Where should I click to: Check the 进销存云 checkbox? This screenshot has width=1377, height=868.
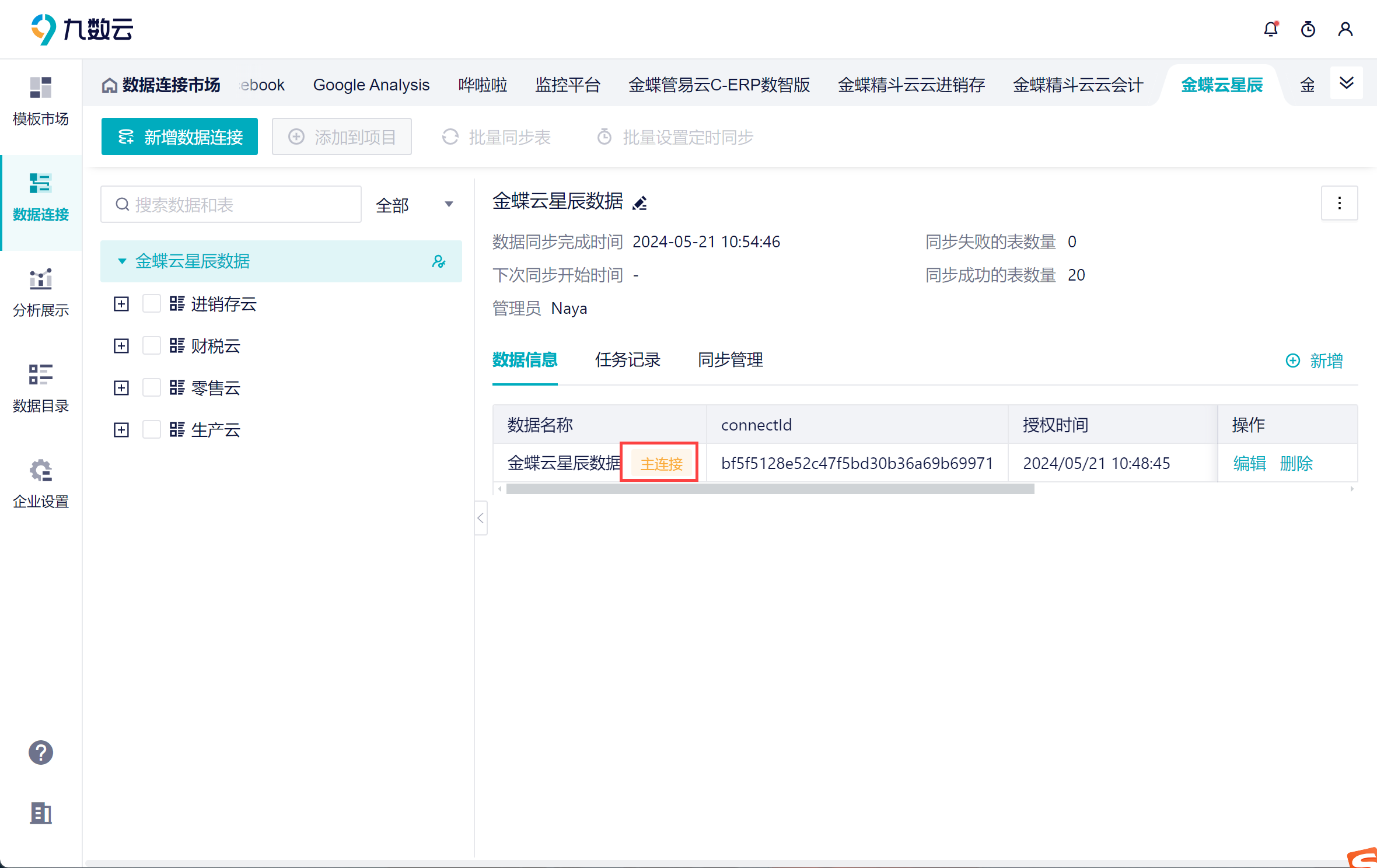tap(152, 304)
